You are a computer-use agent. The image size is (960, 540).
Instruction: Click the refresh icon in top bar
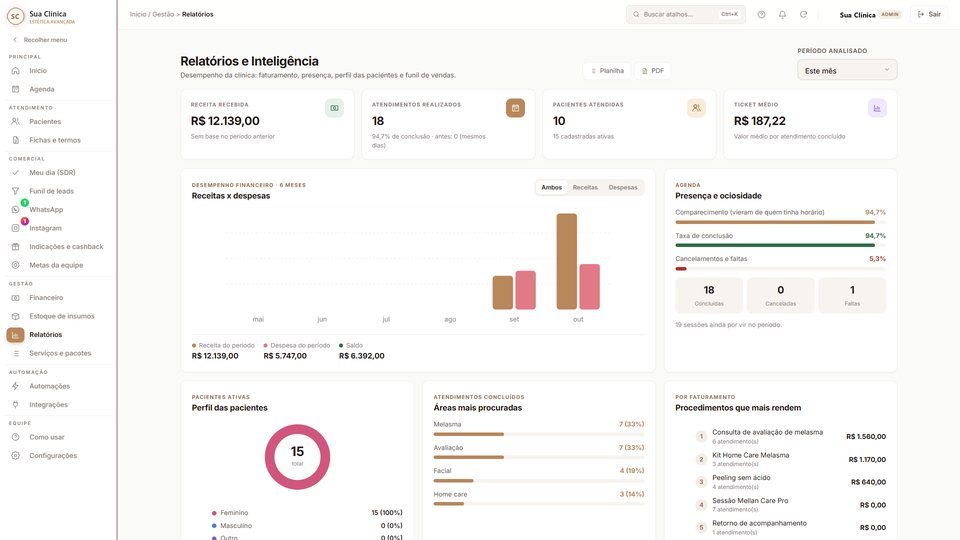tap(803, 14)
